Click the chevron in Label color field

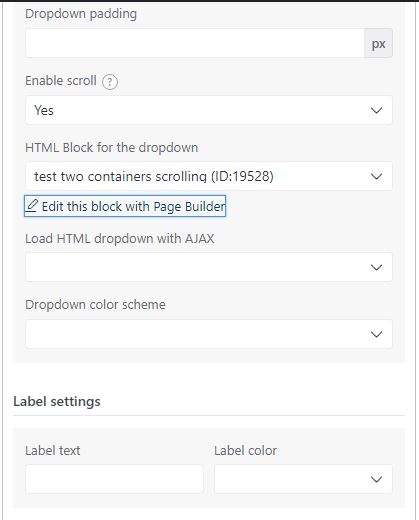[x=376, y=479]
